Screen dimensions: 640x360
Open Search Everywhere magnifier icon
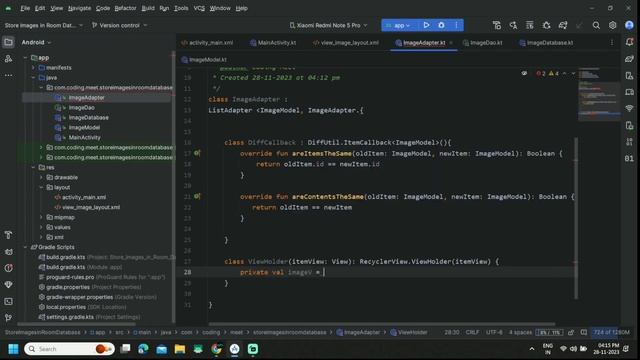(x=596, y=25)
